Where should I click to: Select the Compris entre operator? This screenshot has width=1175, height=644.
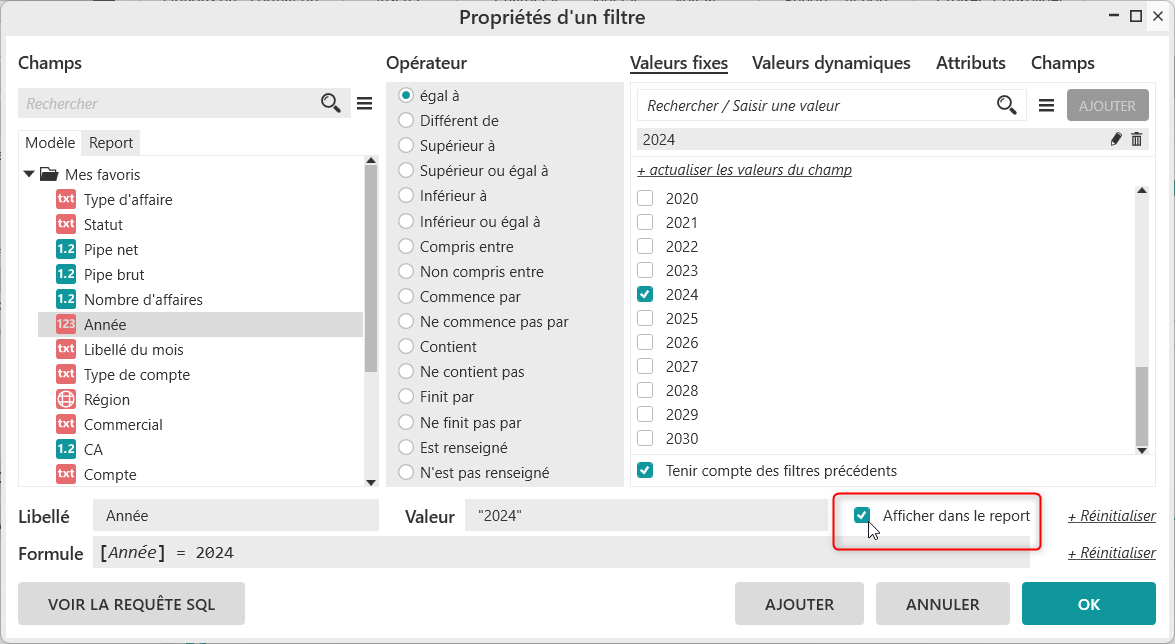(x=406, y=246)
